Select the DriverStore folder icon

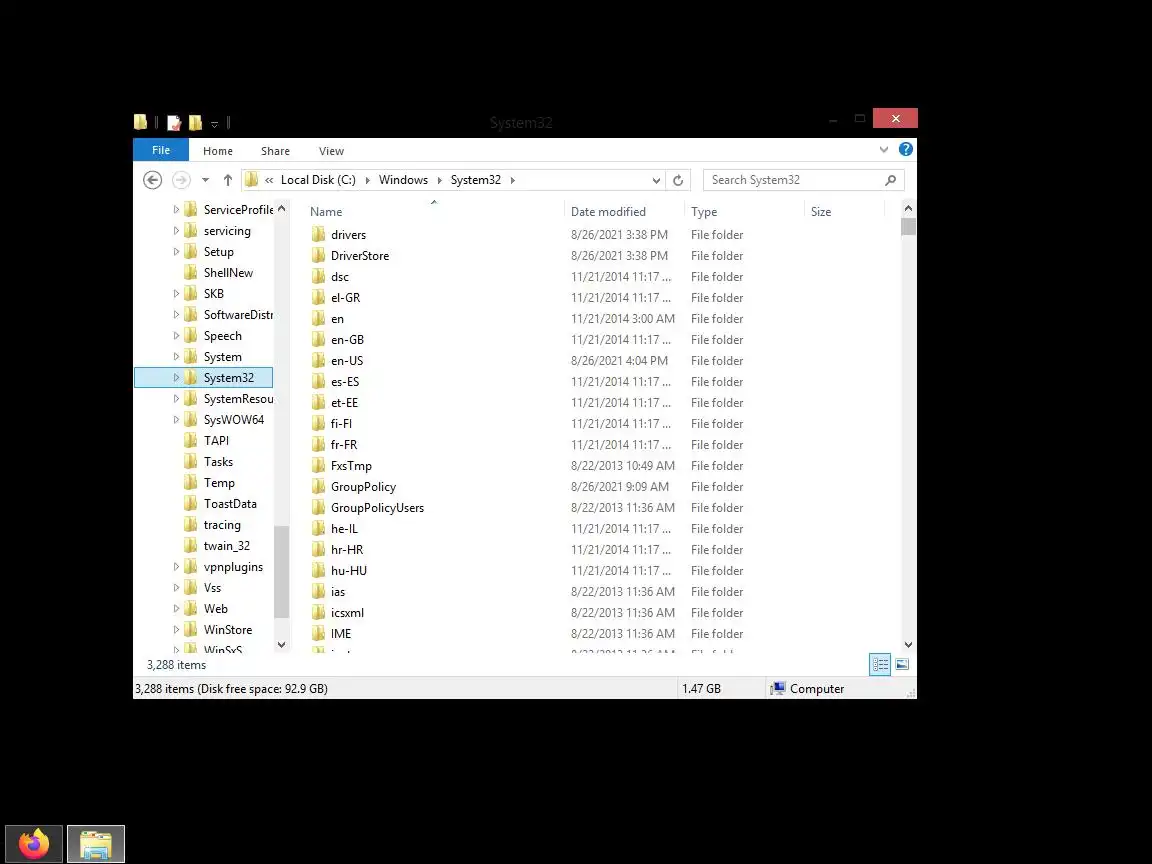click(318, 256)
